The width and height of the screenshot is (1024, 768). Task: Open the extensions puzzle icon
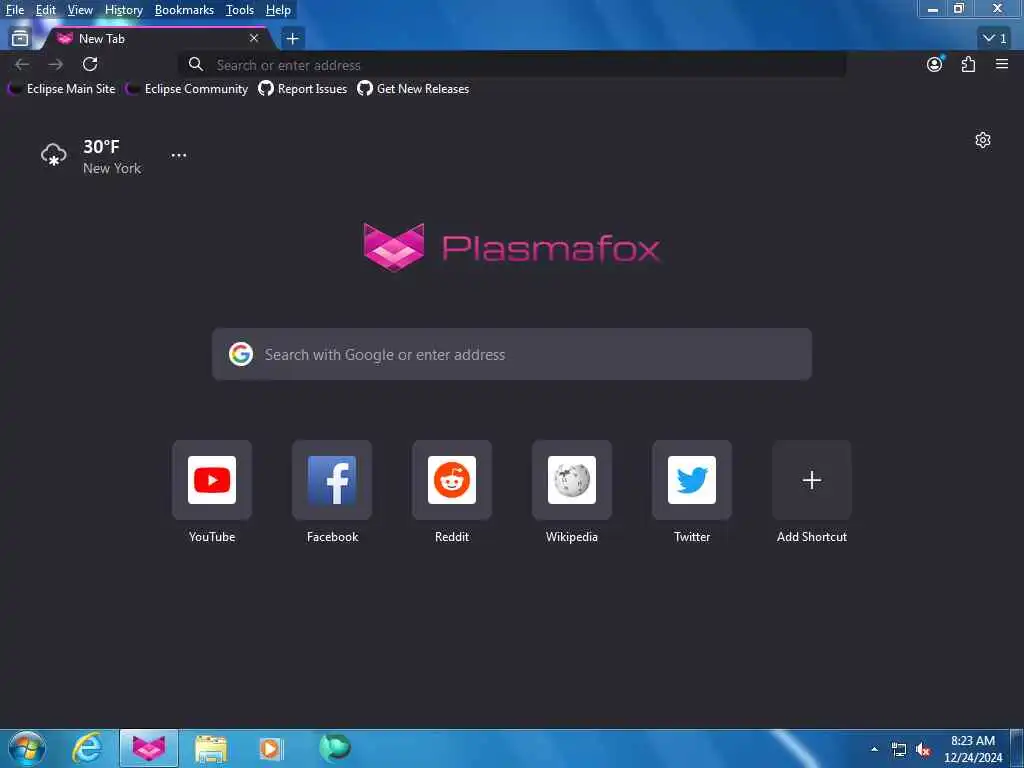pos(968,64)
